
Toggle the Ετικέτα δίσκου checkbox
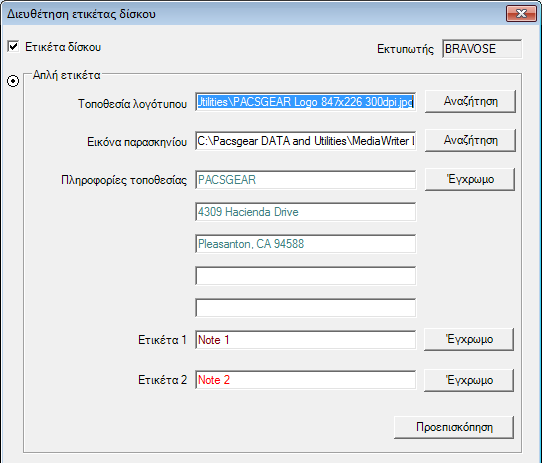point(13,46)
